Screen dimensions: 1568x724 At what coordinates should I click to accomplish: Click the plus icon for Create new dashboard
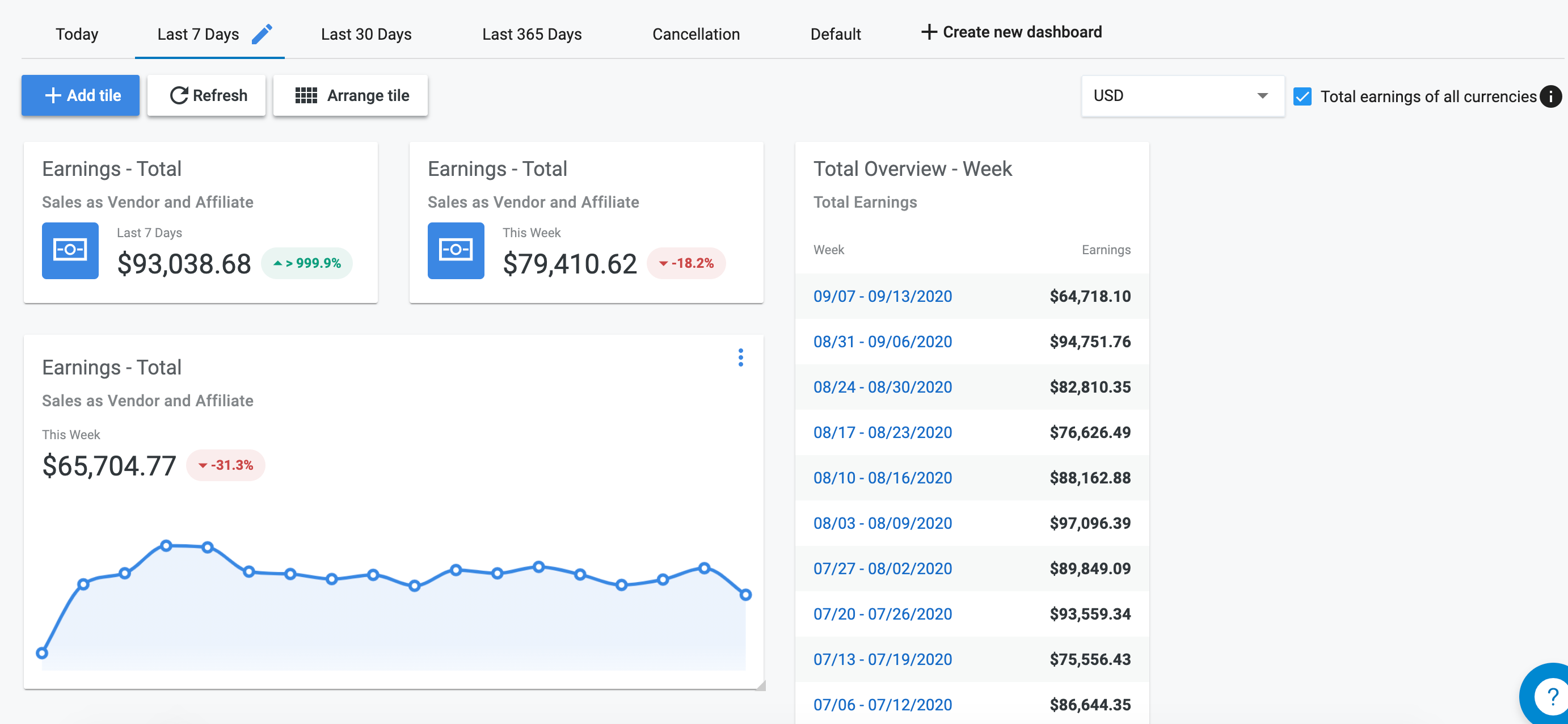[928, 32]
